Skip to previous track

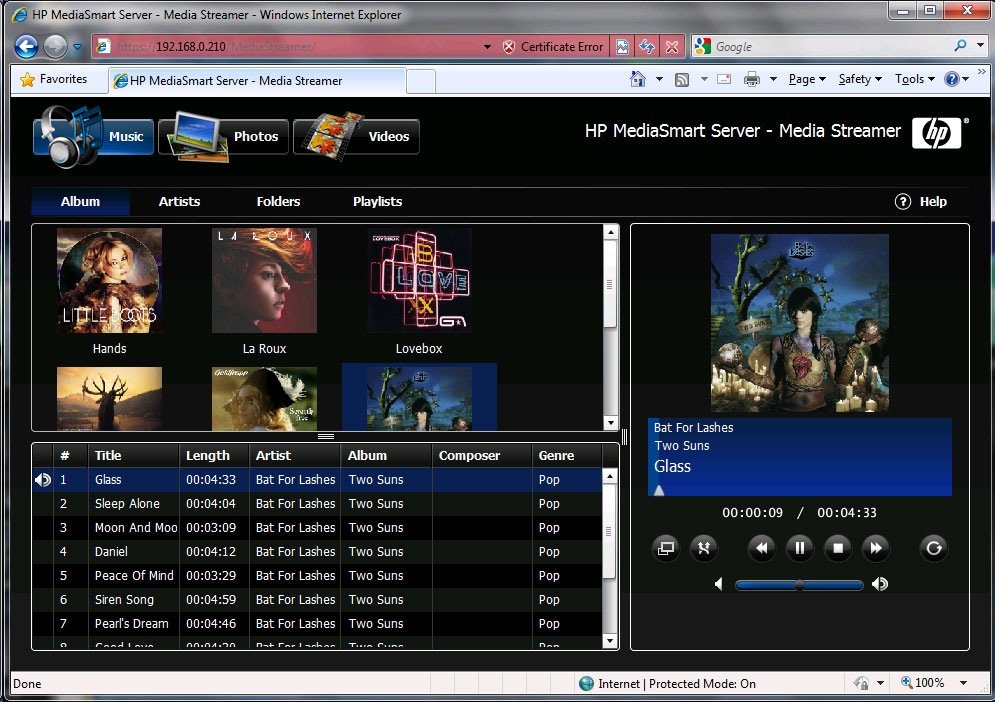coord(761,548)
